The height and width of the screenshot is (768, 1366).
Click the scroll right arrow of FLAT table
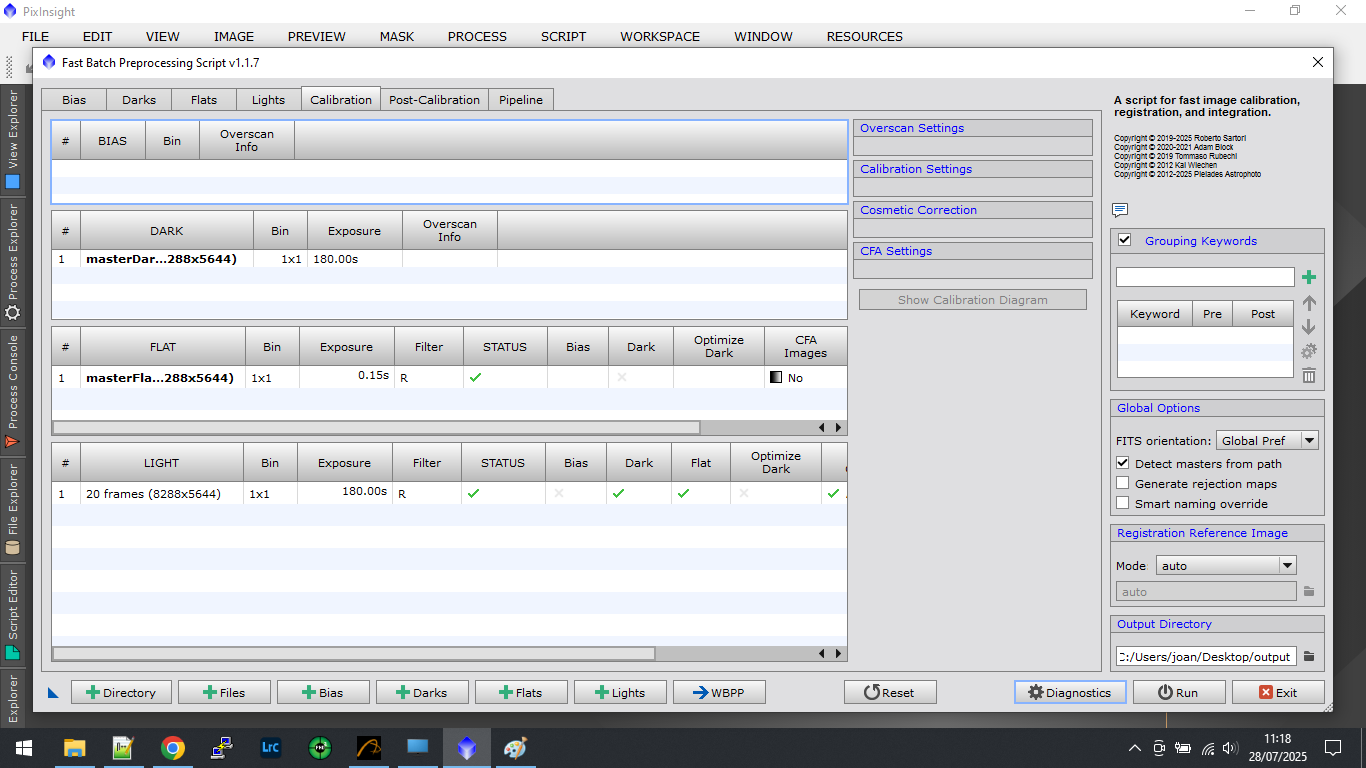click(x=838, y=427)
